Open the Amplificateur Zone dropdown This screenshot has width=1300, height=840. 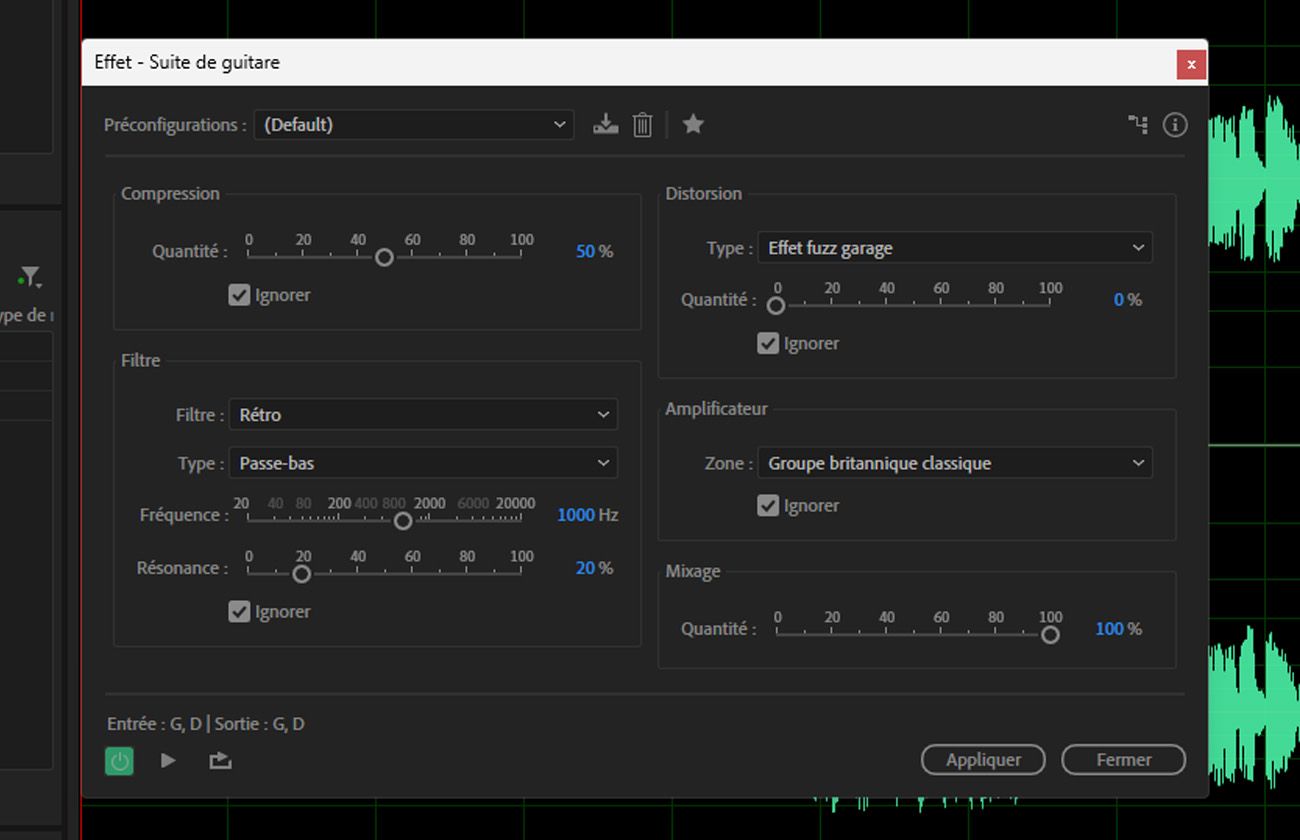click(955, 463)
